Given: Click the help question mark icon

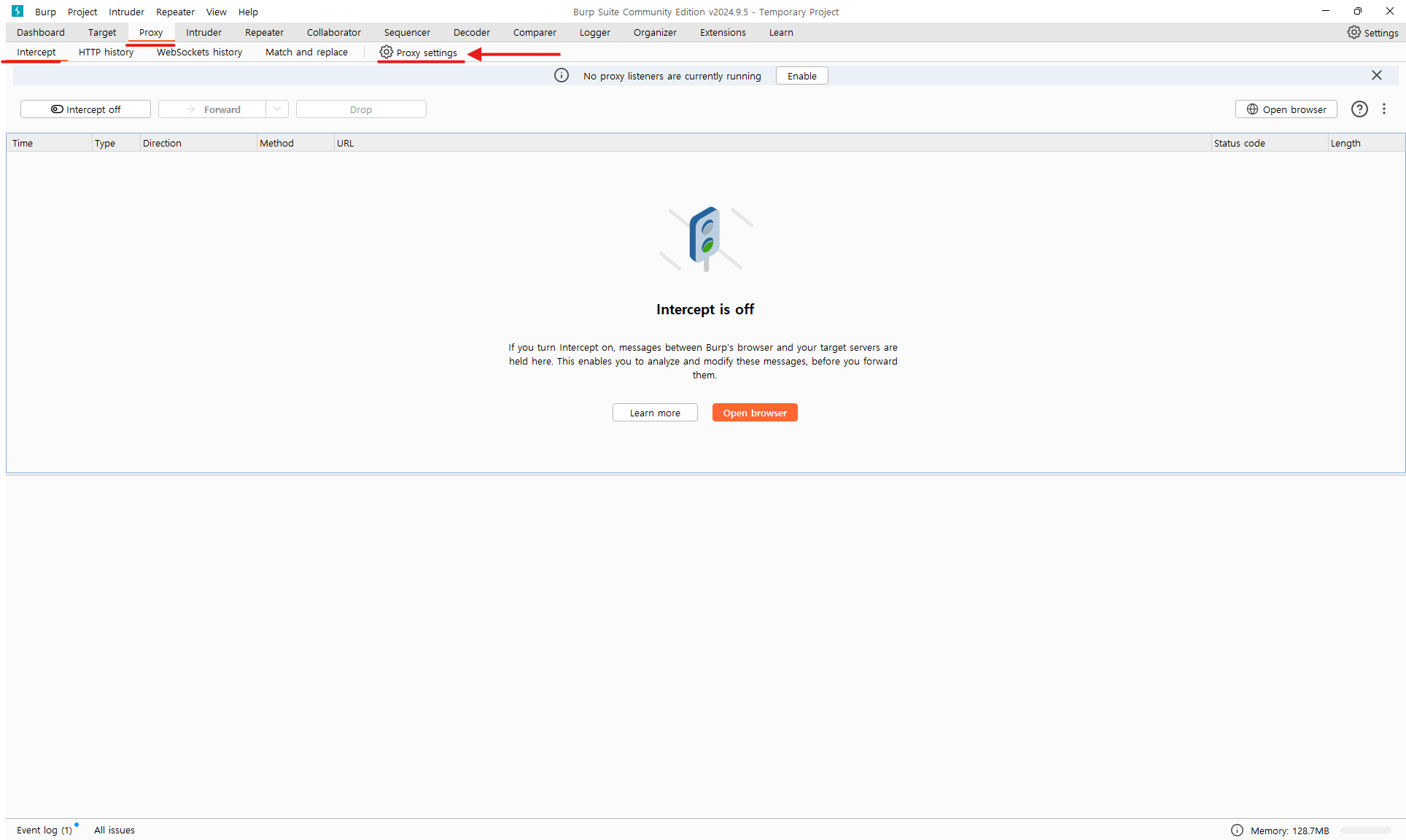Looking at the screenshot, I should (1359, 109).
